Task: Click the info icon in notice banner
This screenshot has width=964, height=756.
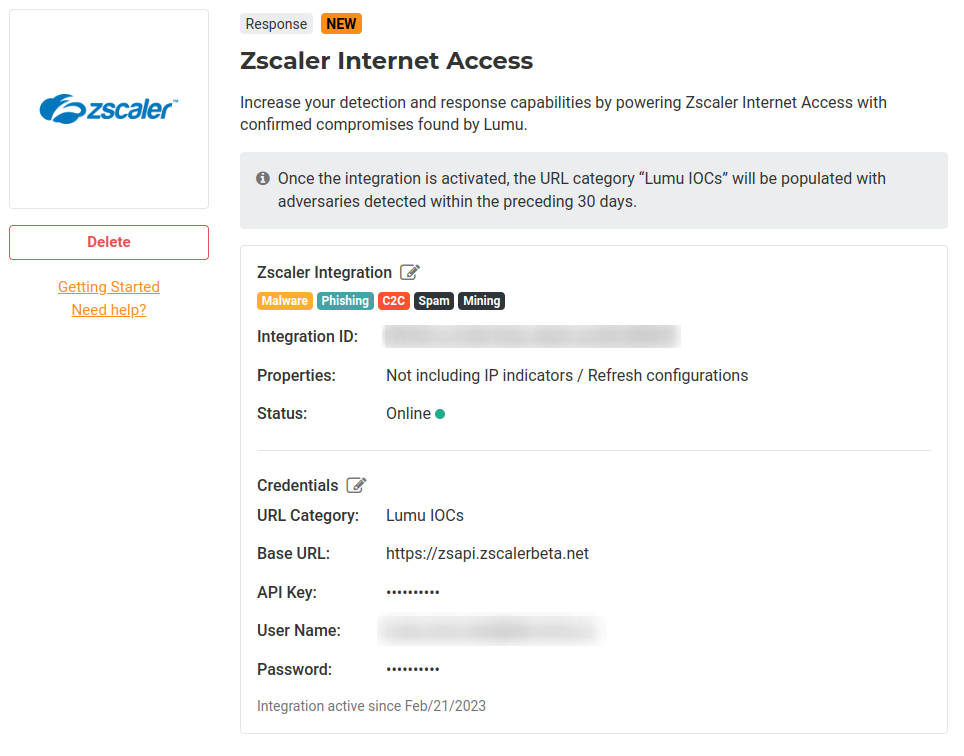Action: (x=263, y=178)
